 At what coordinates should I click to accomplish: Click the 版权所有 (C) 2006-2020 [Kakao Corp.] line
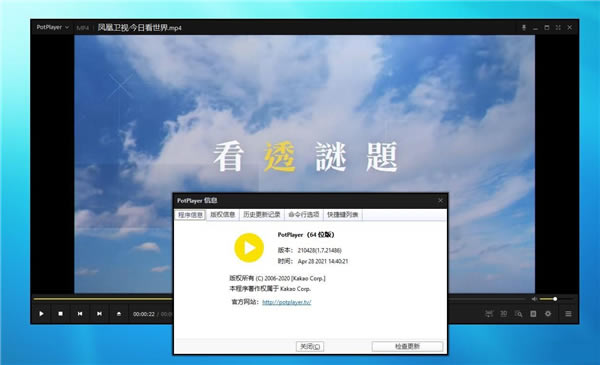pos(277,278)
